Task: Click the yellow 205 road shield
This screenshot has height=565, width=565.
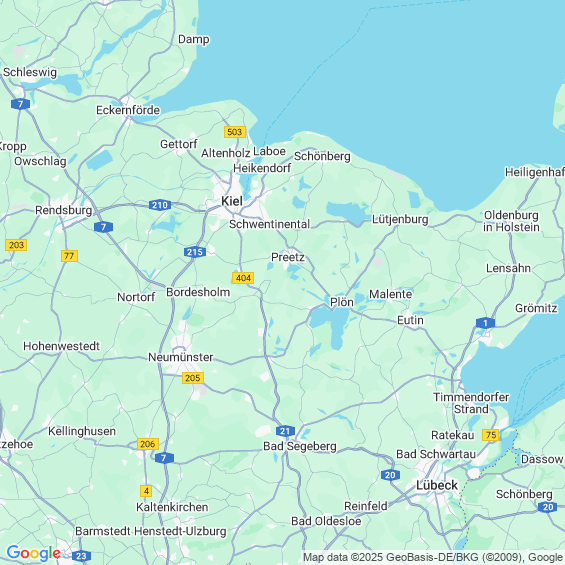Action: tap(193, 378)
